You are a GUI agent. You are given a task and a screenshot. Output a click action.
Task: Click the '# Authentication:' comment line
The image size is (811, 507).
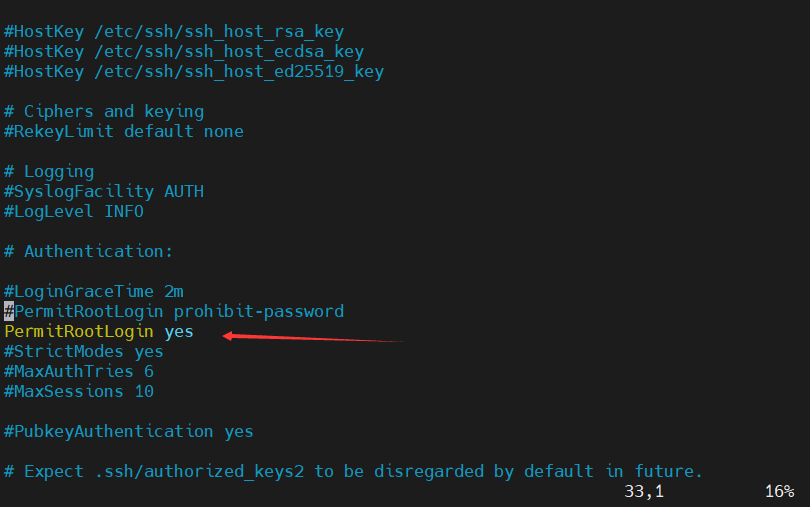89,251
